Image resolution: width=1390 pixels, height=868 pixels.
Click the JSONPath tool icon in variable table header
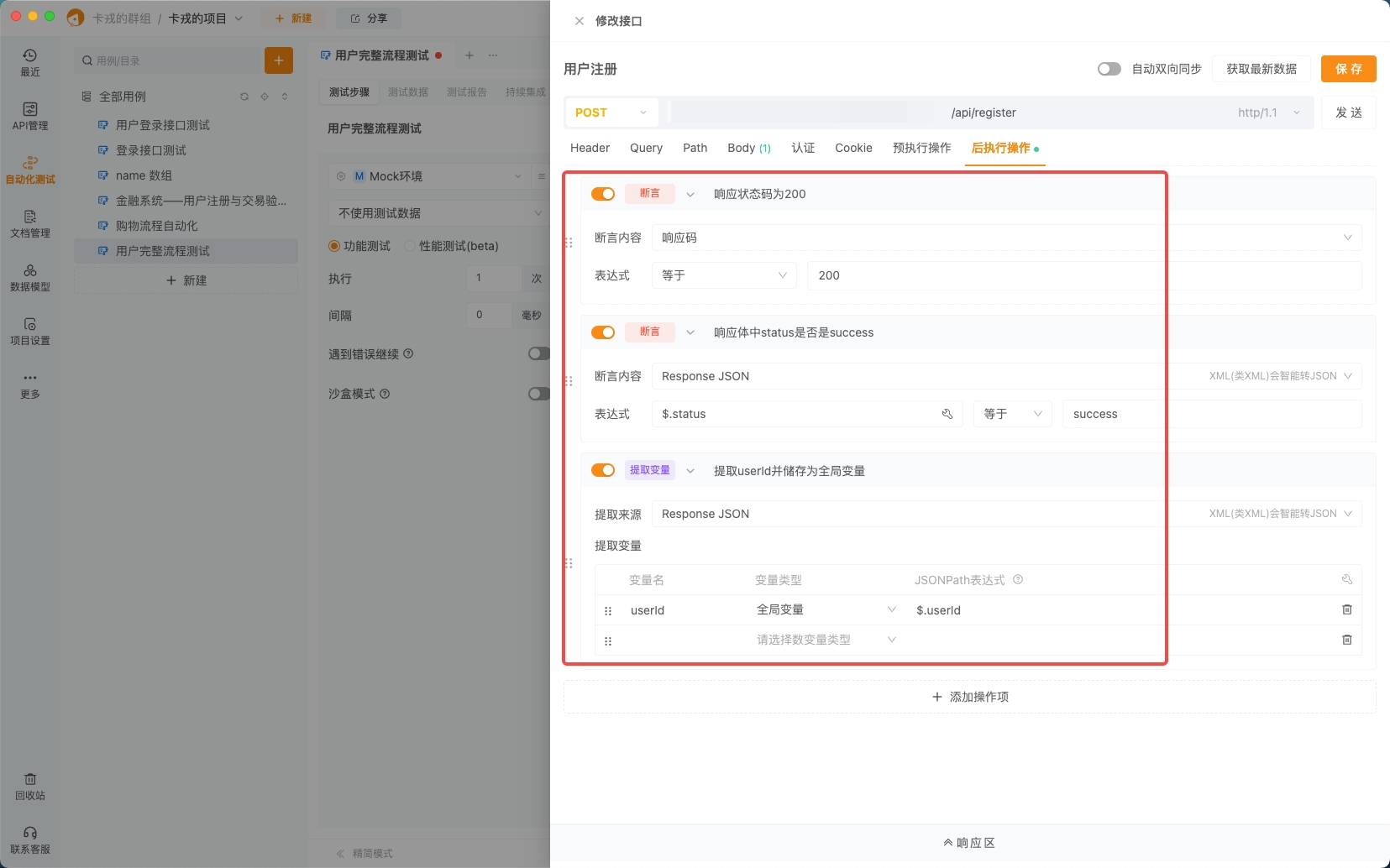(1347, 579)
